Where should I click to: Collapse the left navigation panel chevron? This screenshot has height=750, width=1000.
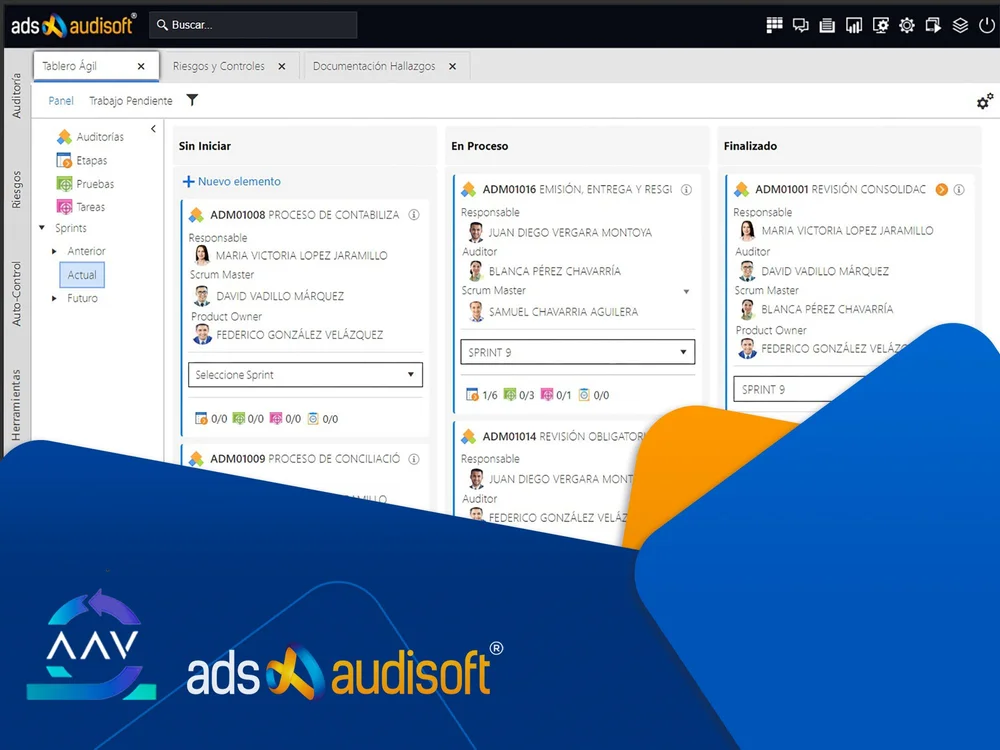pyautogui.click(x=153, y=129)
